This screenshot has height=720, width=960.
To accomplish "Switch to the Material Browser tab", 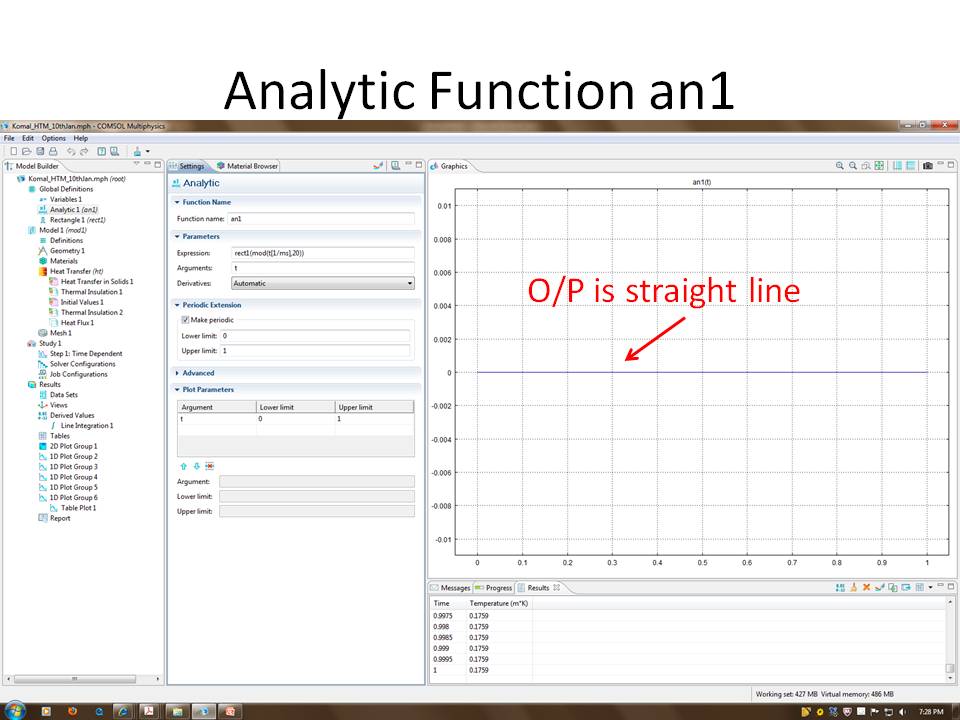I will 247,166.
